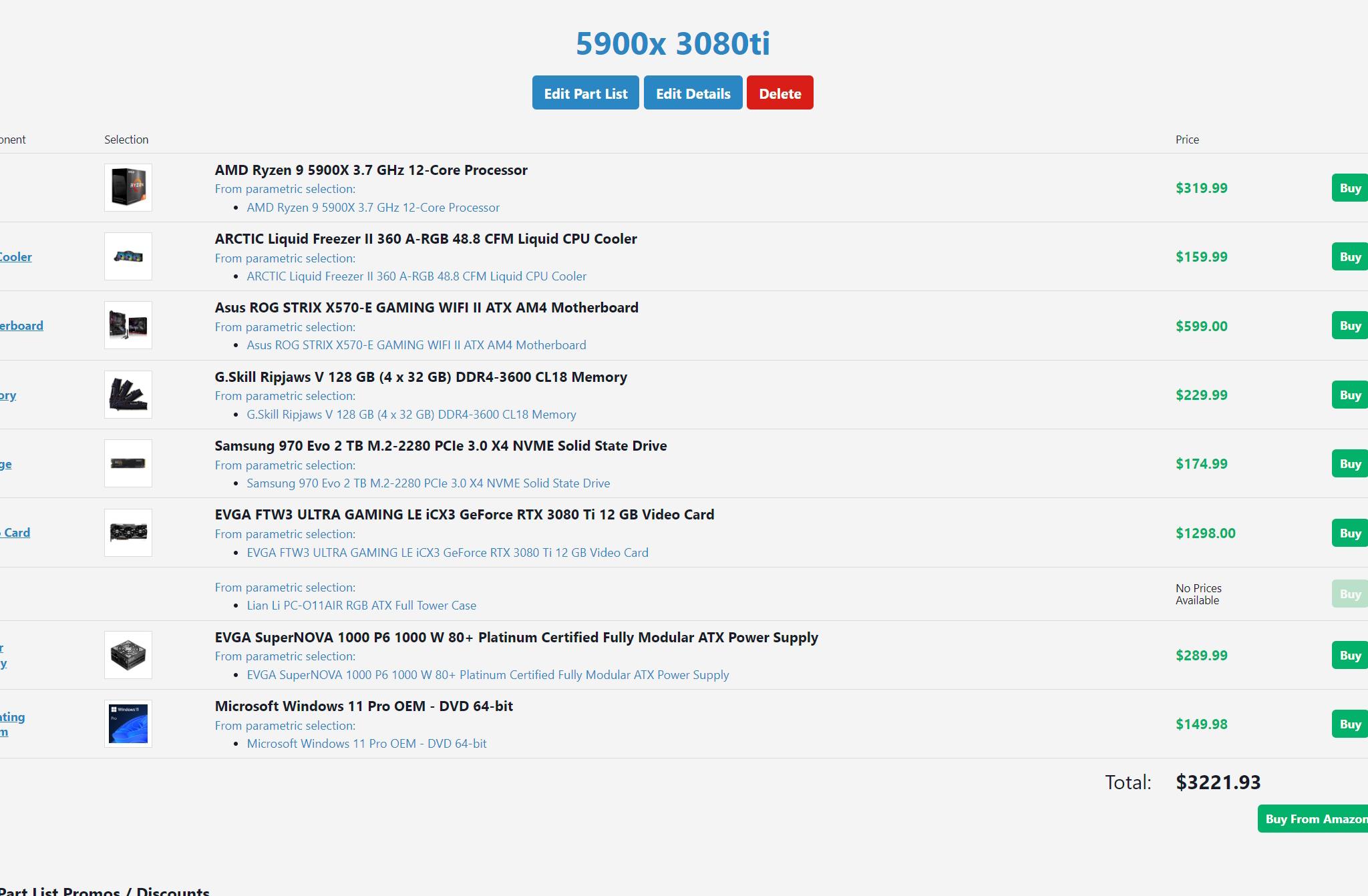
Task: Open the Samsung 970 Evo SSD thumbnail
Action: [x=128, y=463]
